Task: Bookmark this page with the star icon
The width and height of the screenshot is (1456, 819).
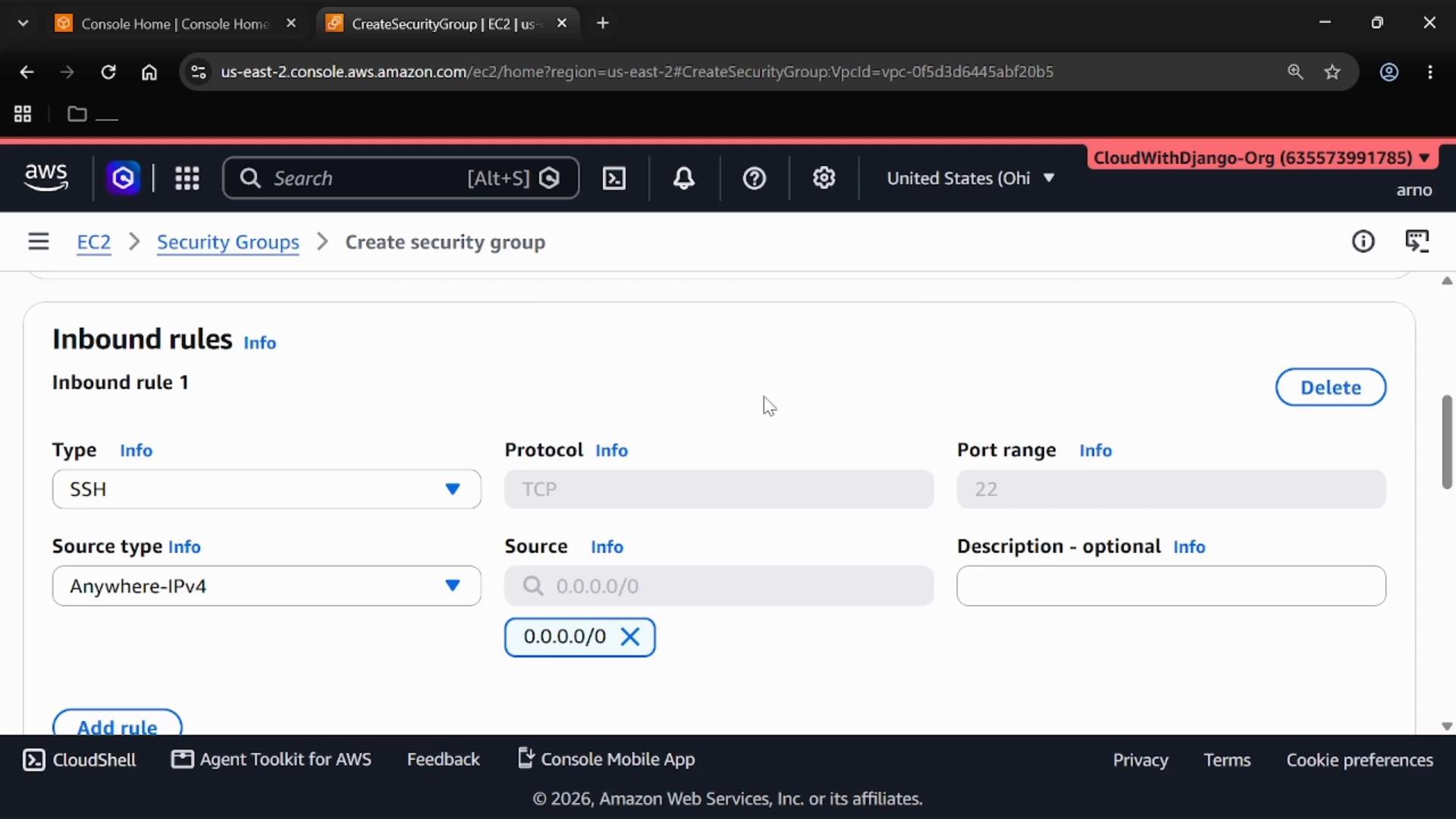Action: point(1332,72)
